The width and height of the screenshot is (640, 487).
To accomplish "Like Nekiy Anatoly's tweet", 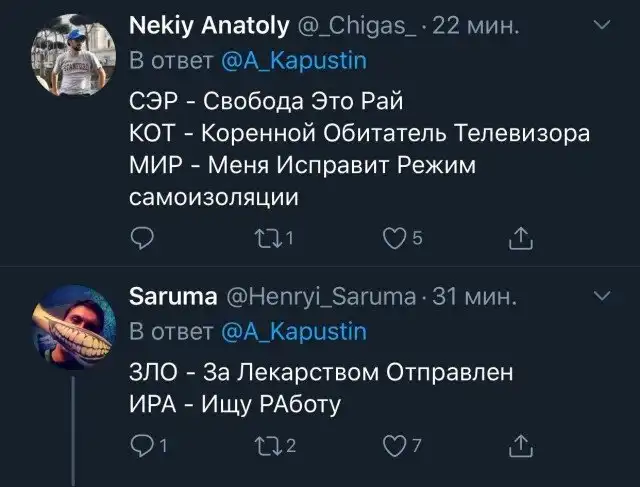I will click(397, 237).
